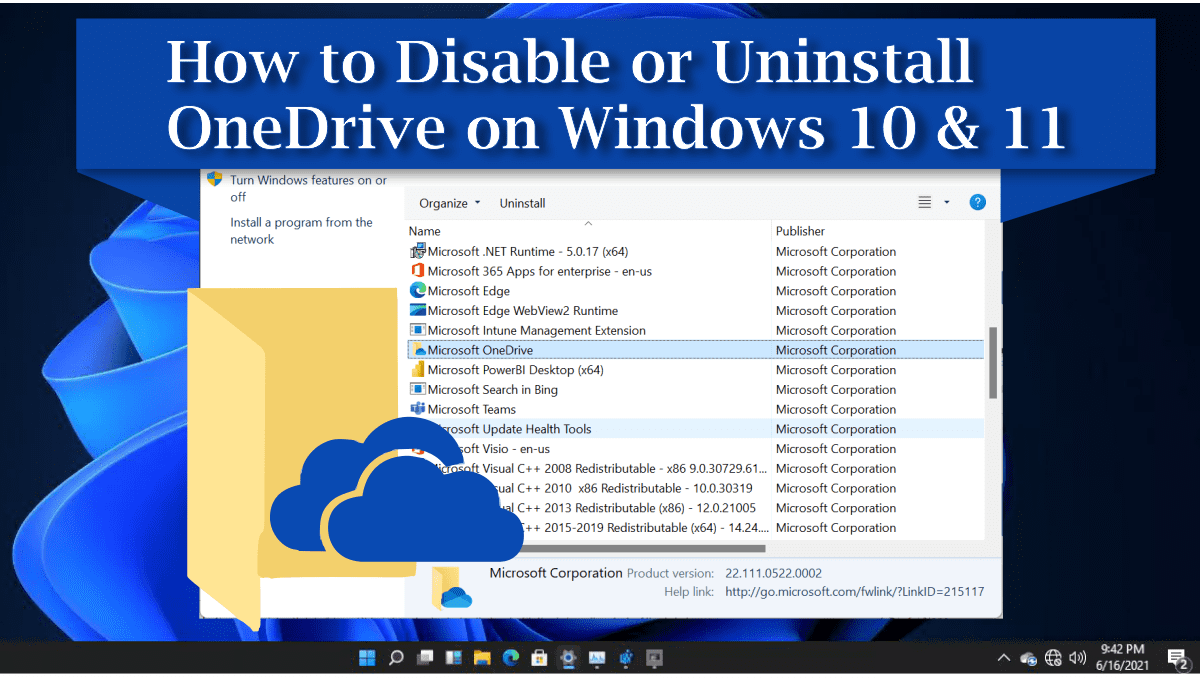
Task: Show hidden tray icons with chevron
Action: pyautogui.click(x=1003, y=658)
